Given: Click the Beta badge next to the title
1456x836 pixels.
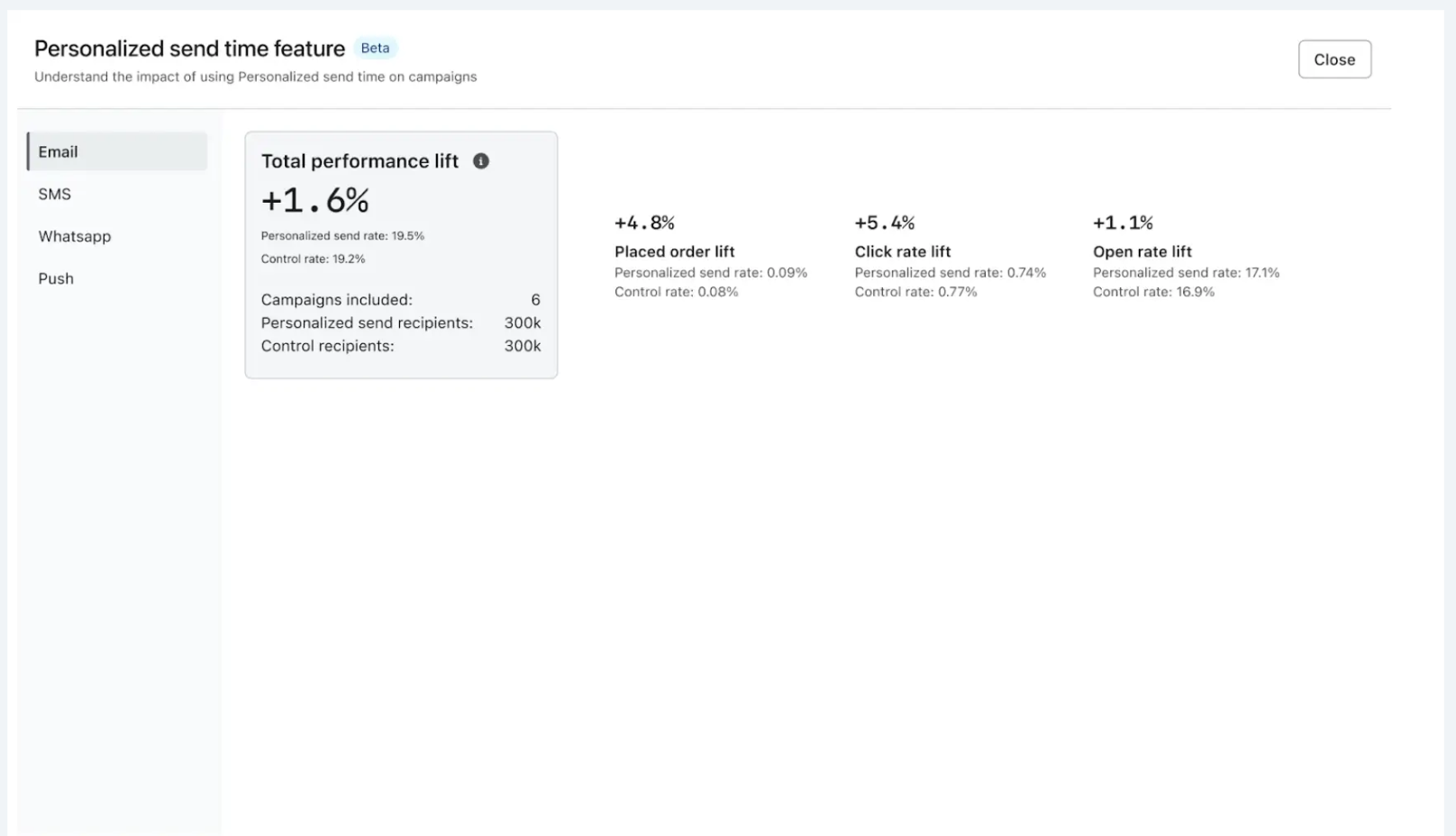Looking at the screenshot, I should click(x=375, y=48).
